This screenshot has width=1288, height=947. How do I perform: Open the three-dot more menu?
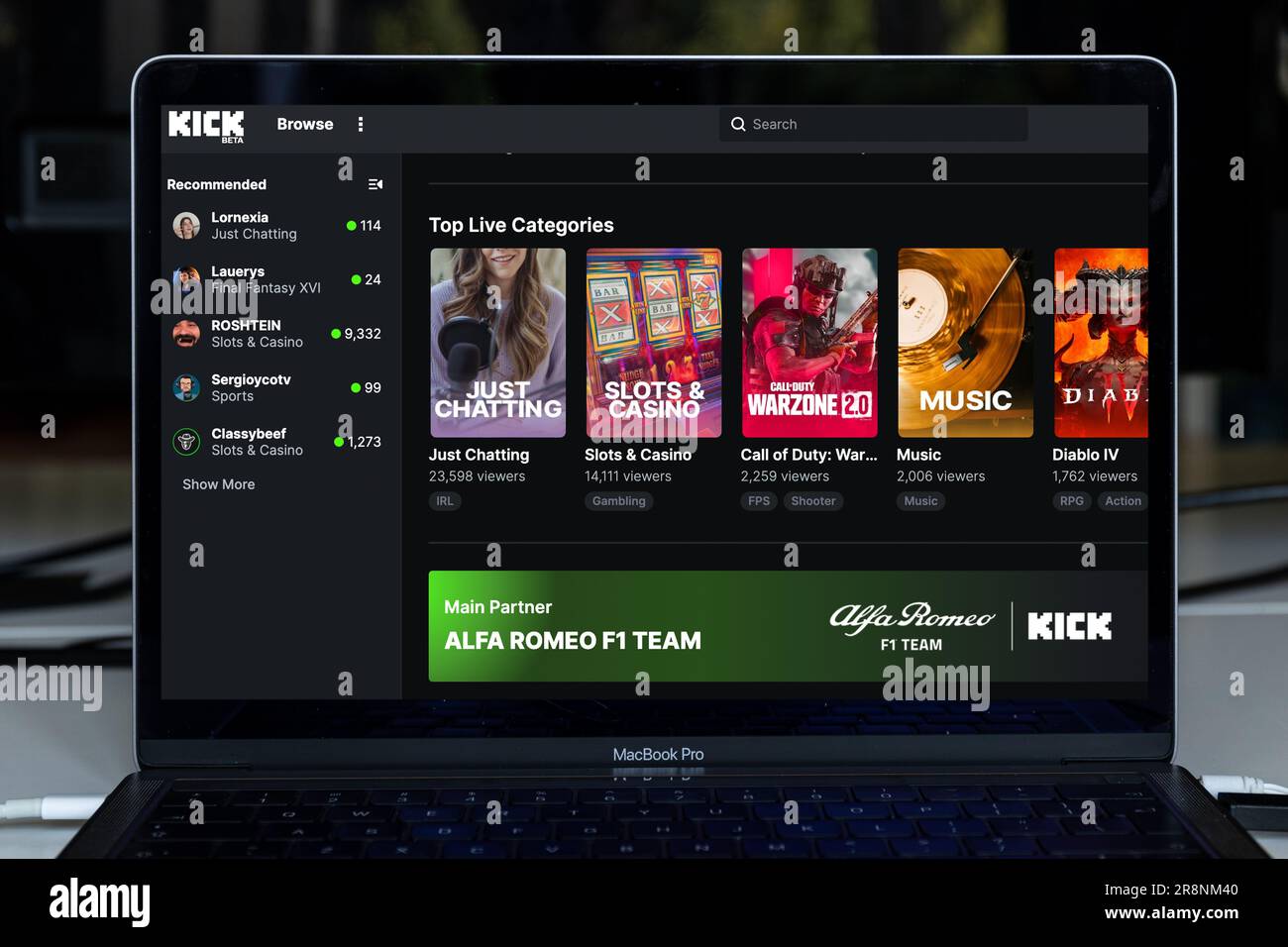(361, 124)
